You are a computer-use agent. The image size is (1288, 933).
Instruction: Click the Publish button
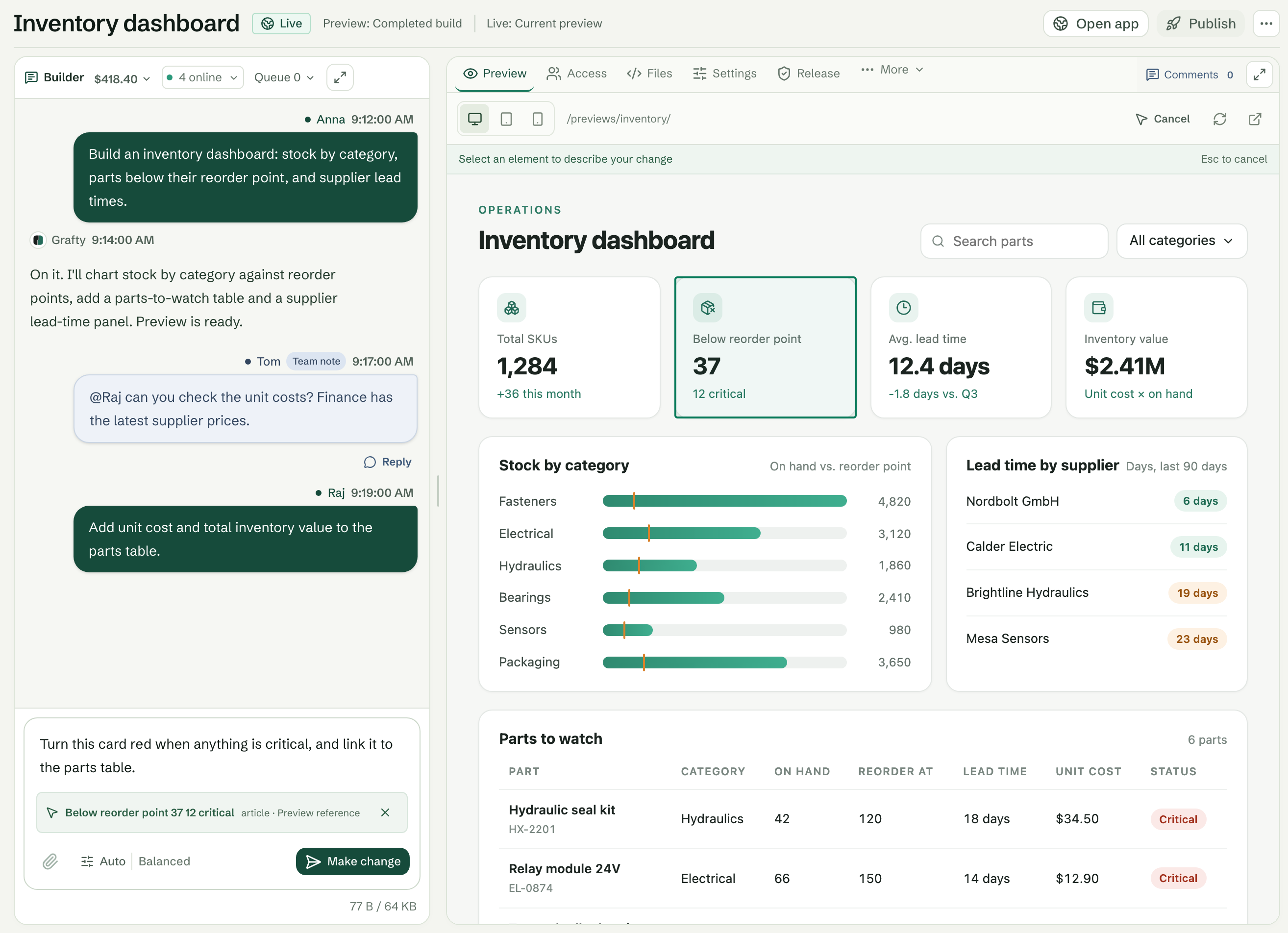[x=1201, y=24]
